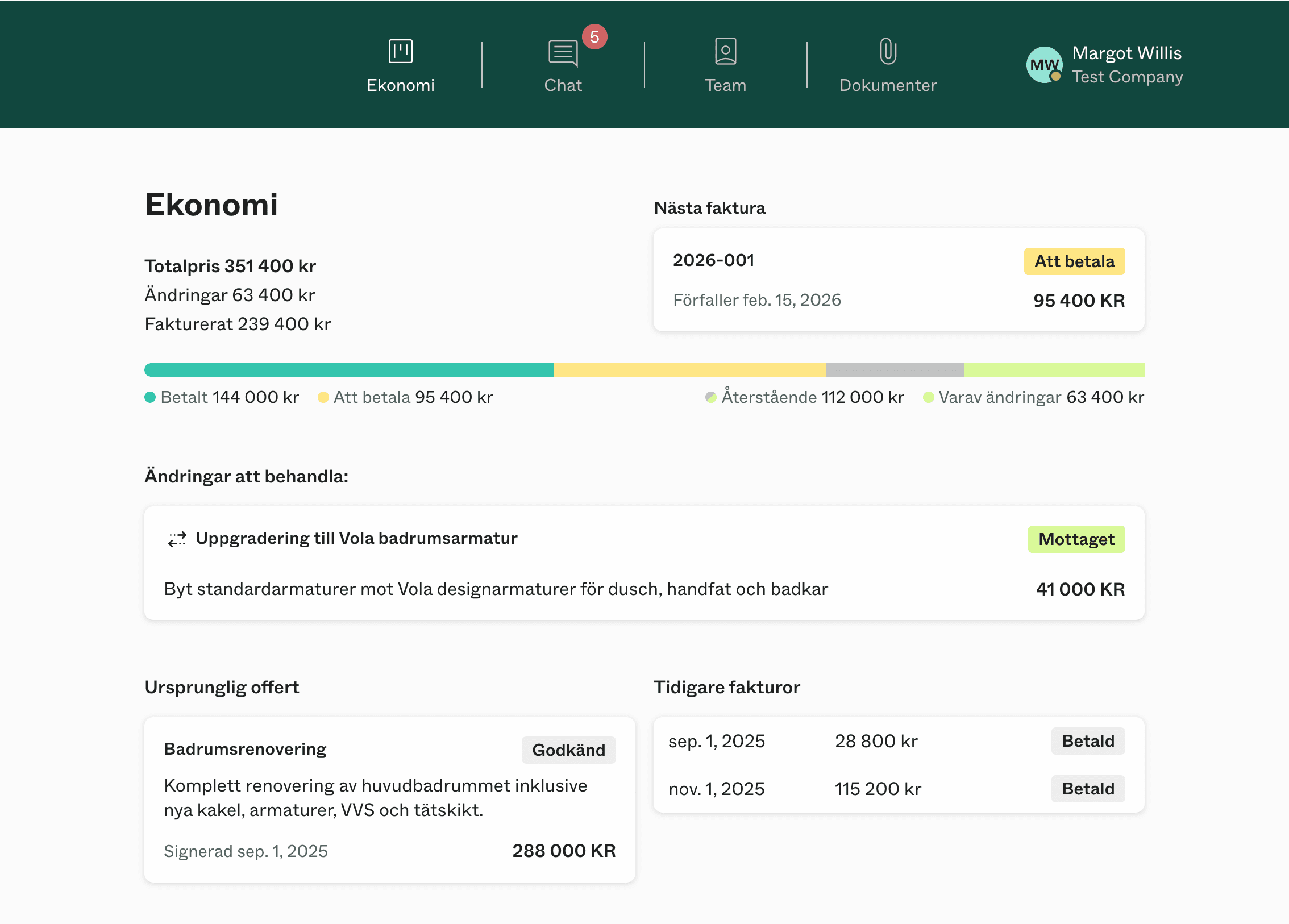
Task: Open the Margot Willis profile name
Action: 1126,53
